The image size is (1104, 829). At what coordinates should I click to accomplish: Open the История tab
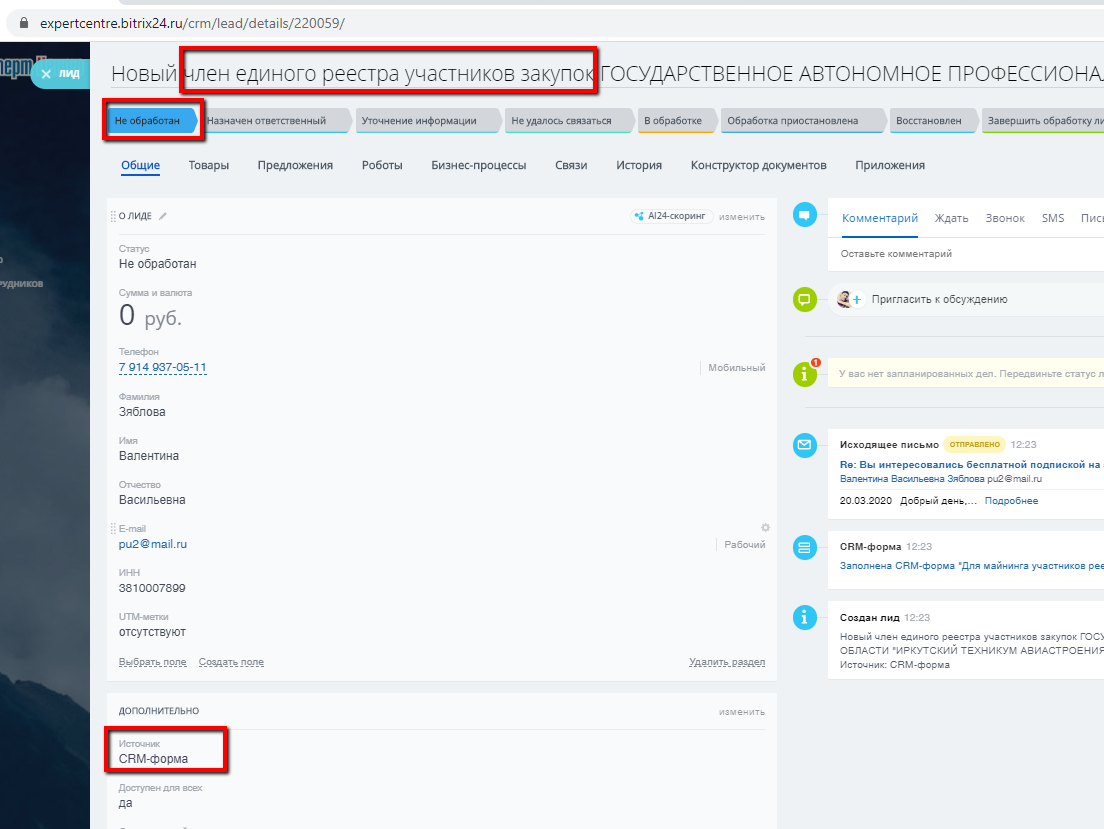(x=639, y=166)
